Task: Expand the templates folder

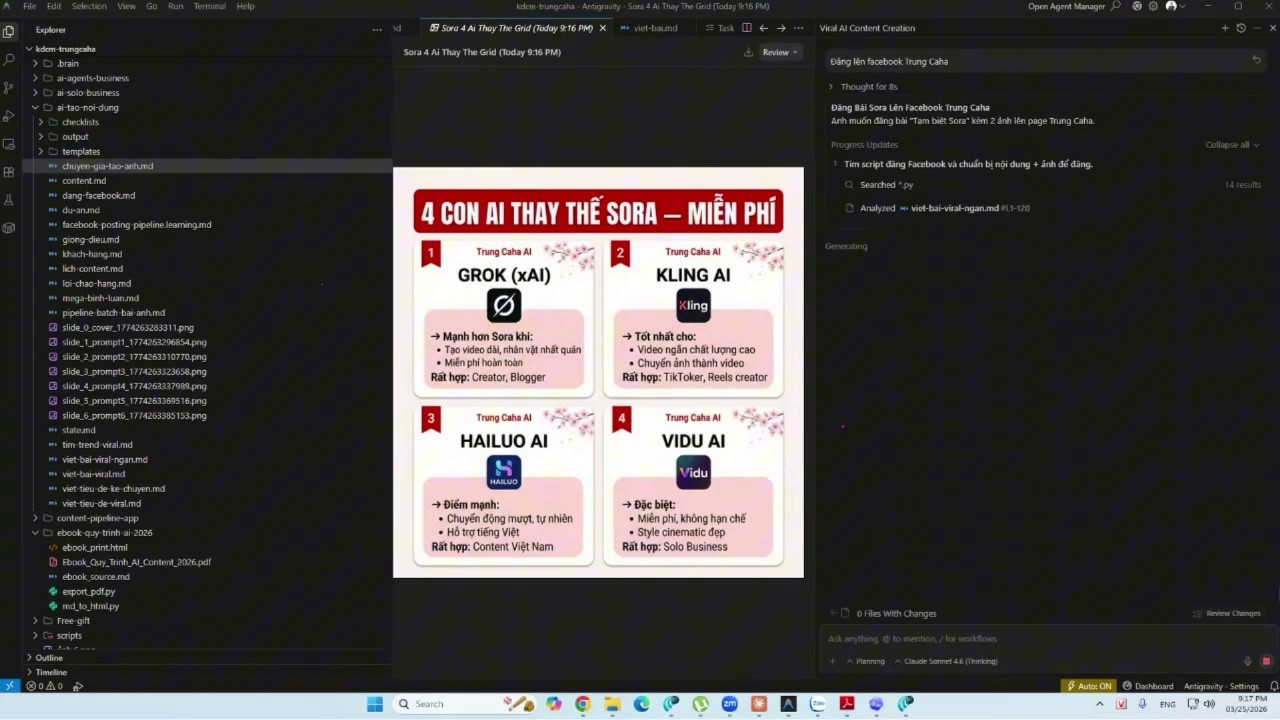Action: [80, 151]
